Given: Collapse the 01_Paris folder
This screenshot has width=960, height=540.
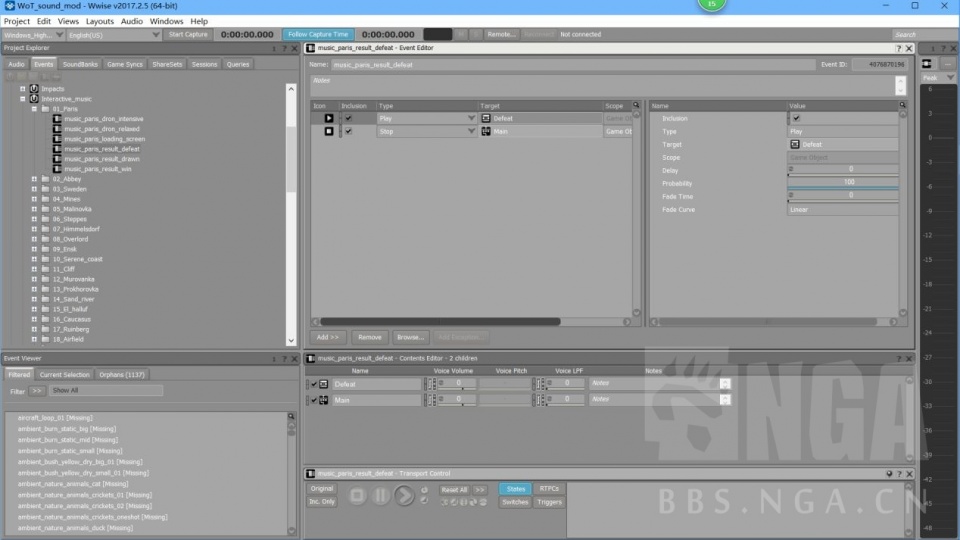Looking at the screenshot, I should [34, 109].
